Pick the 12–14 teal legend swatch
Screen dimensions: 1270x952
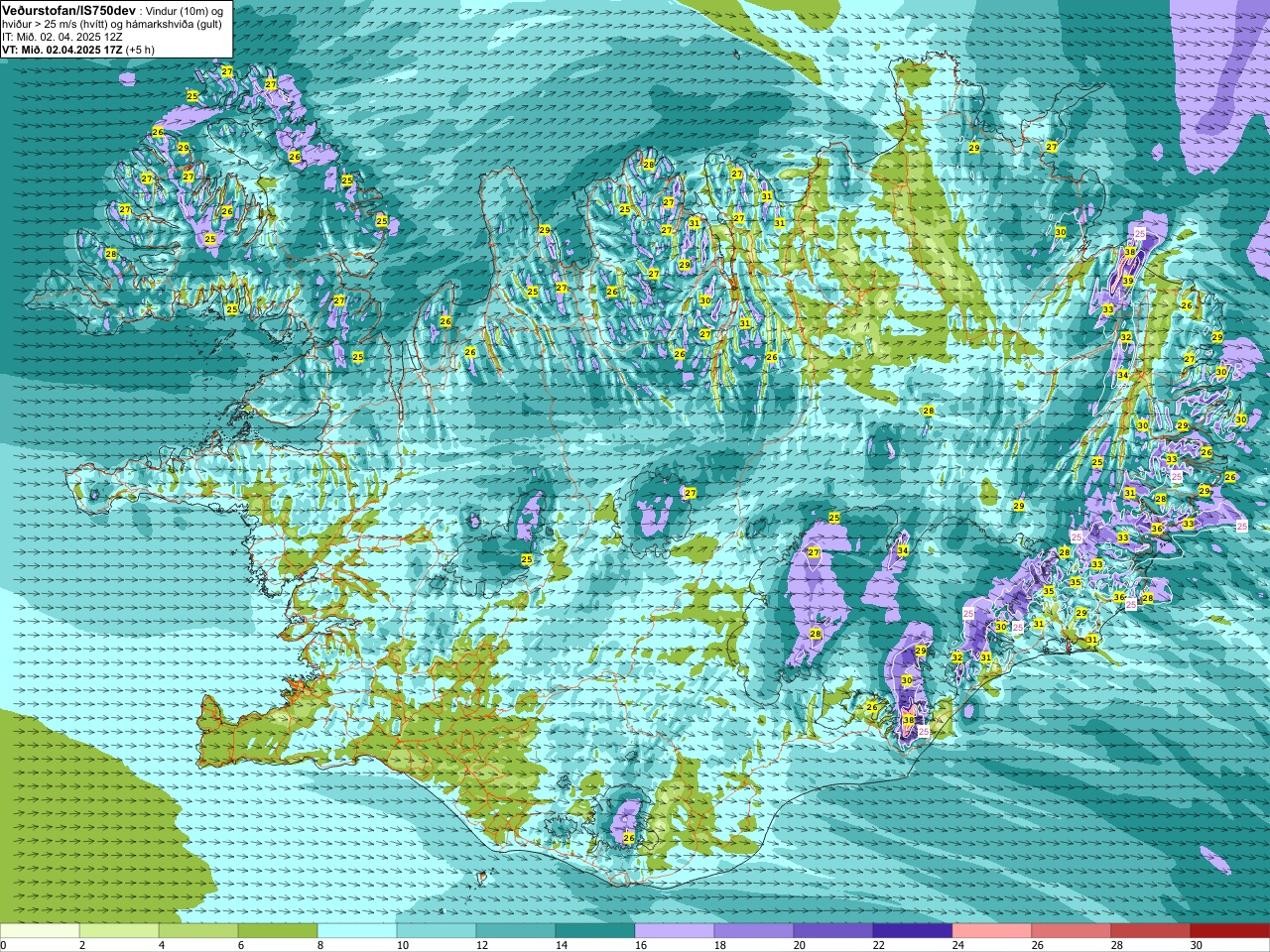coord(516,931)
